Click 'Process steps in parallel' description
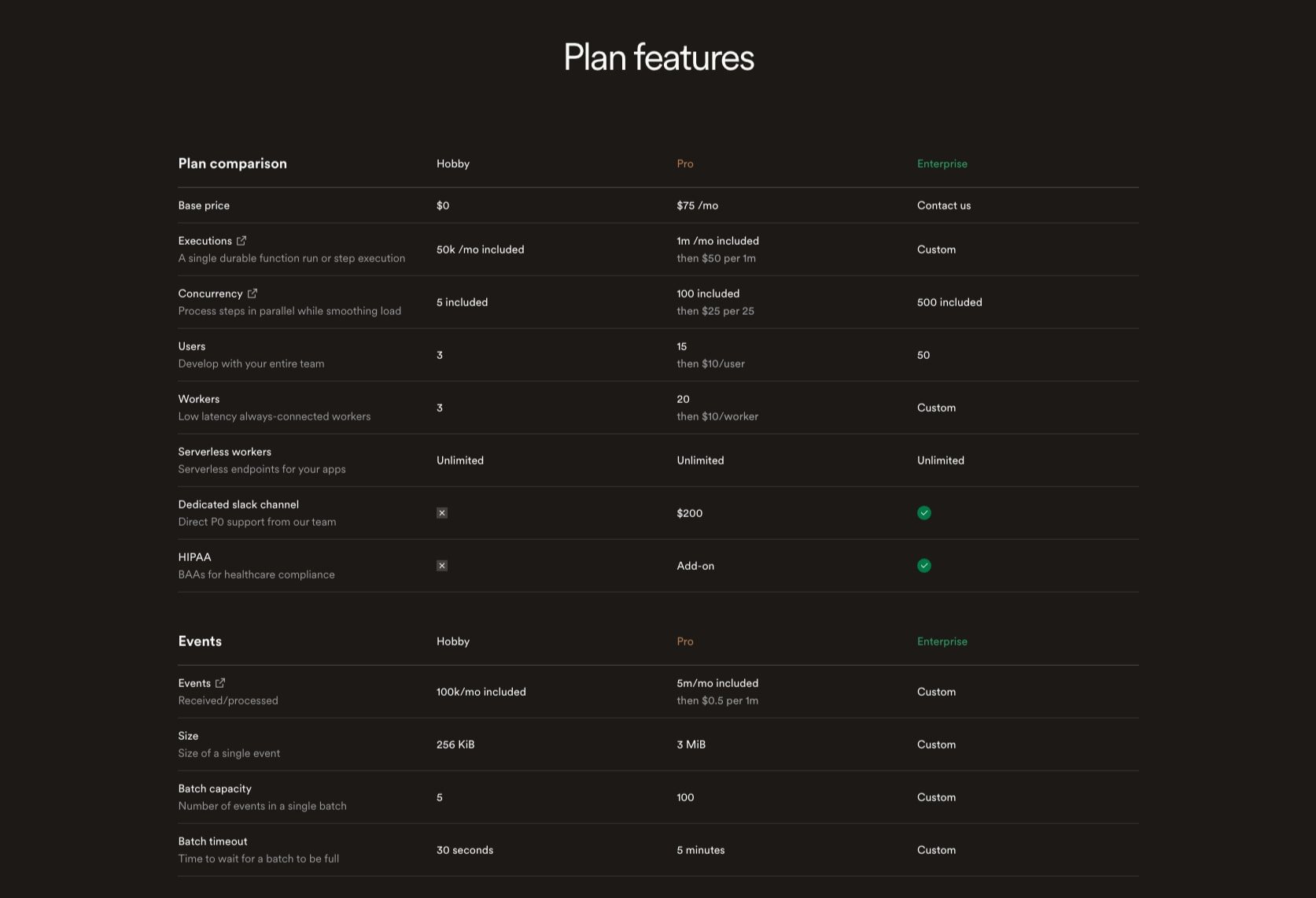This screenshot has width=1316, height=898. click(x=290, y=311)
